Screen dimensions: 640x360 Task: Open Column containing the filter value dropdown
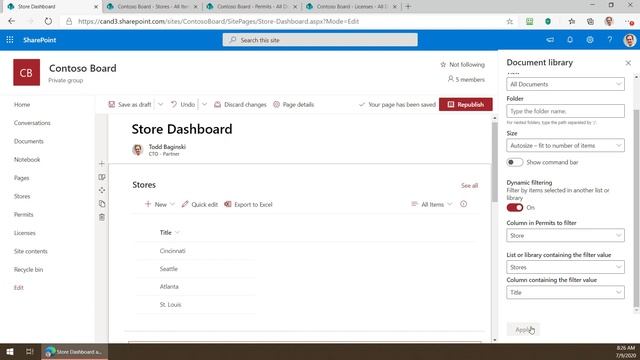pos(565,292)
